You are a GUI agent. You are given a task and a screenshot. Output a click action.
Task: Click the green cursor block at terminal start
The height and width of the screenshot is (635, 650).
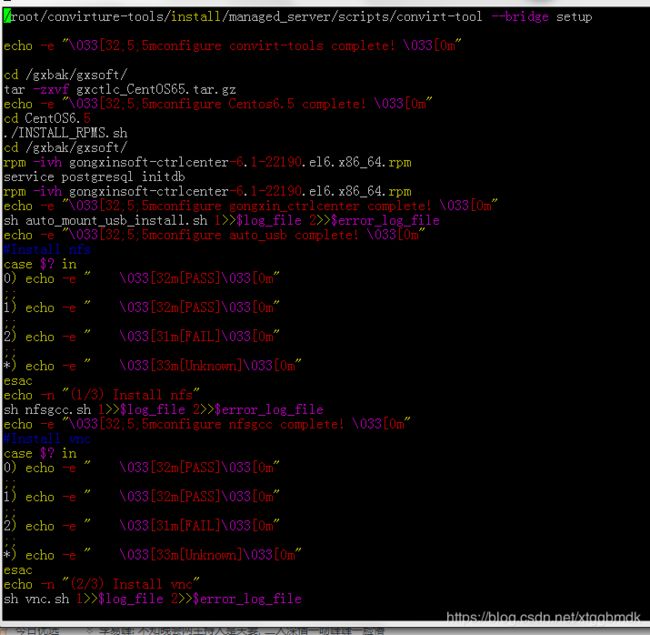[x=7, y=17]
